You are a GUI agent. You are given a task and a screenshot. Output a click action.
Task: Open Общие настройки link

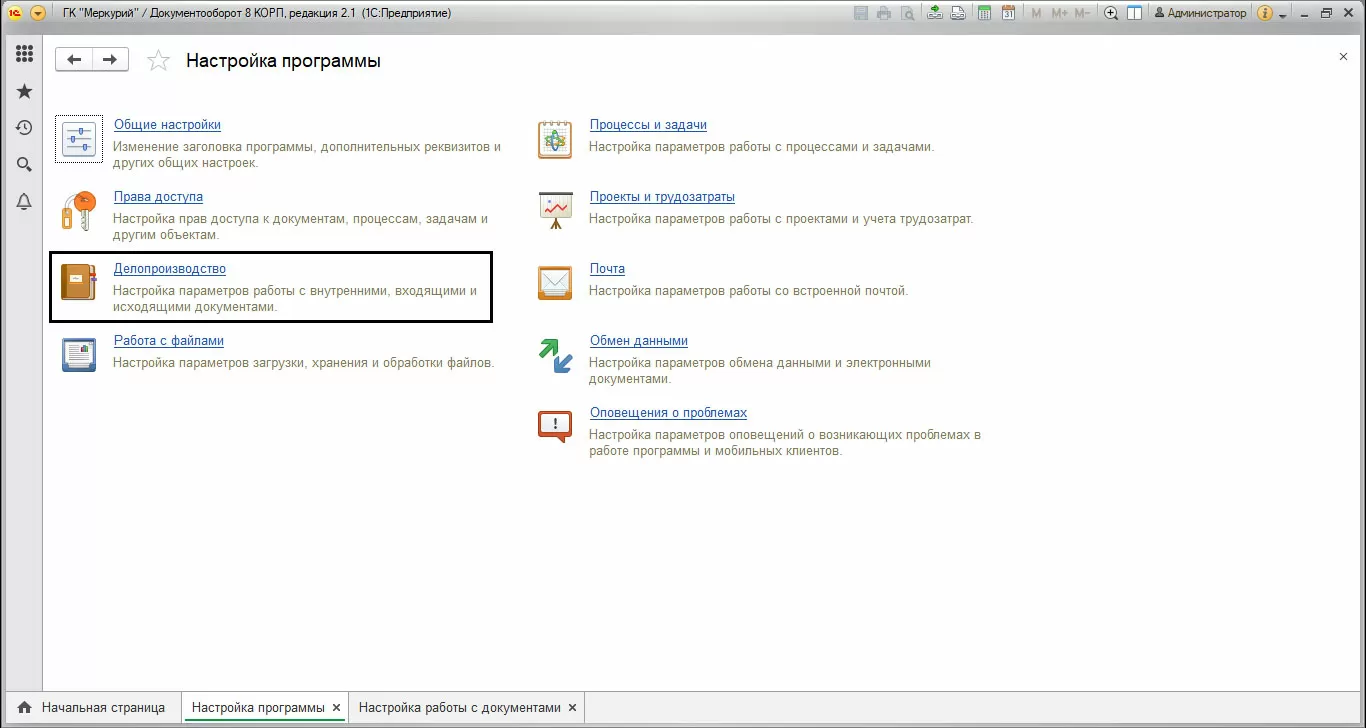click(167, 125)
